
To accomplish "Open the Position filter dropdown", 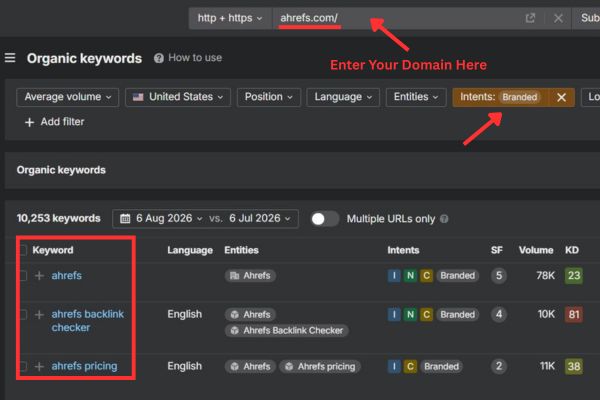I will (x=269, y=97).
